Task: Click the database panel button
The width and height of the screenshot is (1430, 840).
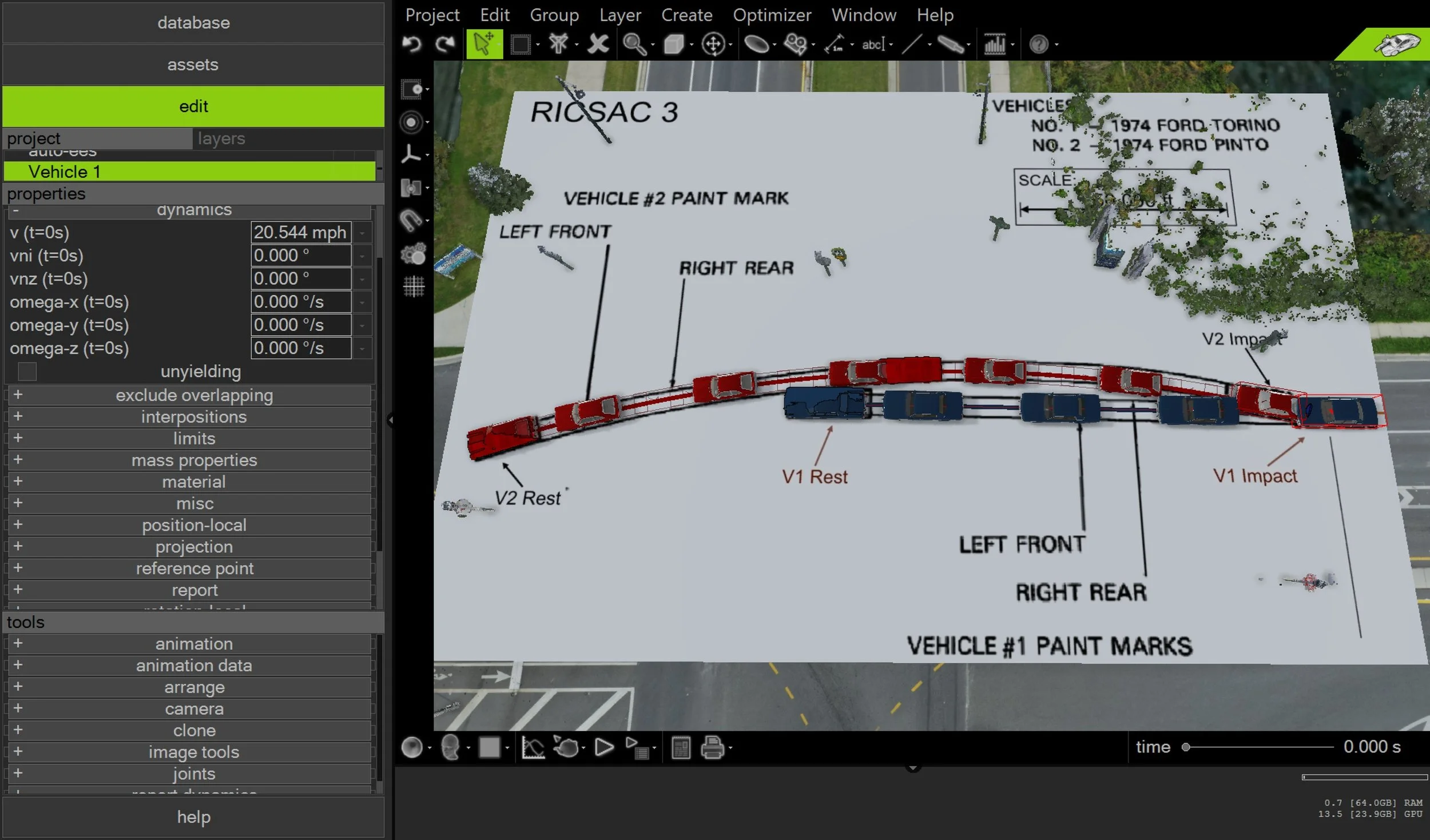Action: (193, 23)
